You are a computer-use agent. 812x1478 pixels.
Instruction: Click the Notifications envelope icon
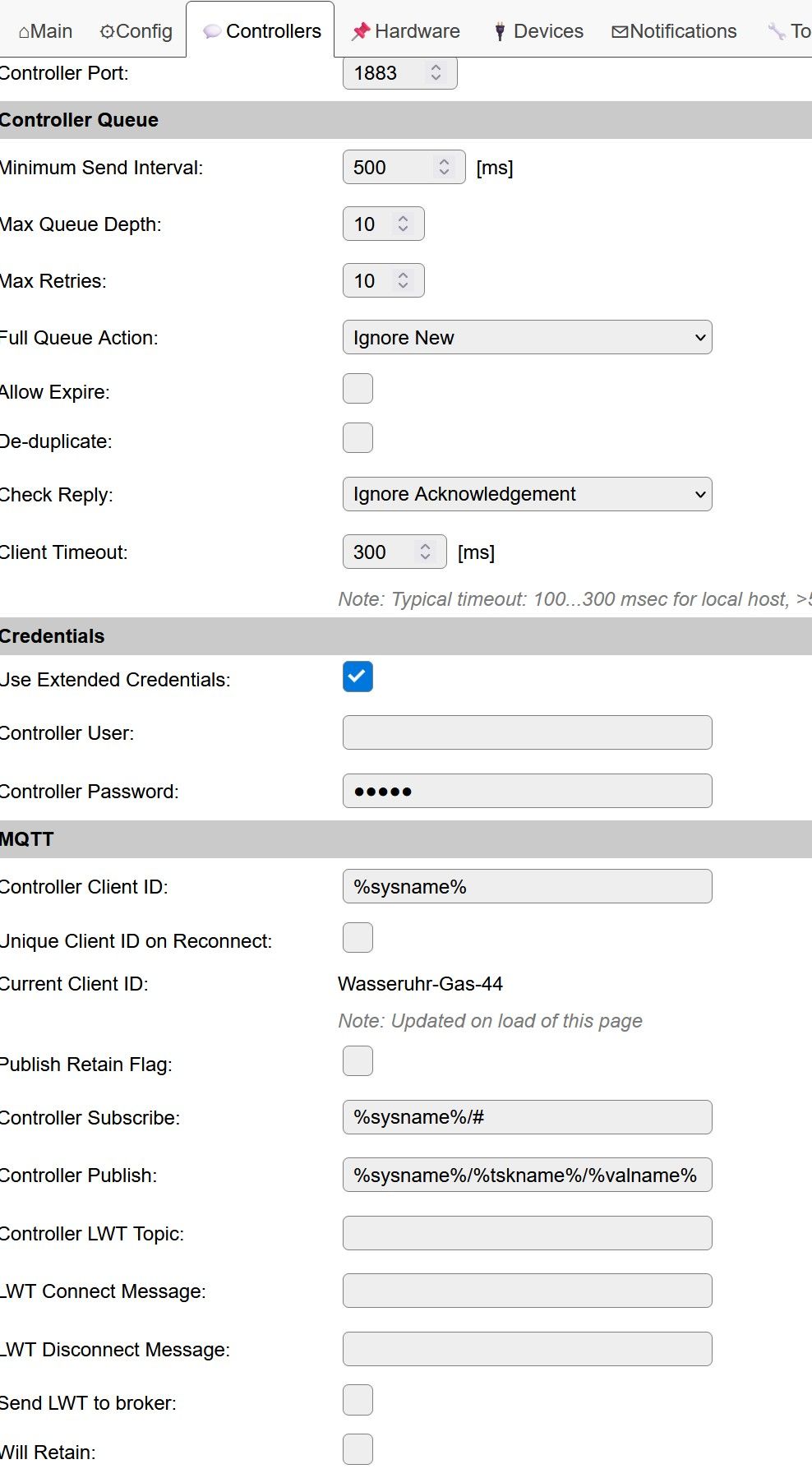(x=620, y=31)
